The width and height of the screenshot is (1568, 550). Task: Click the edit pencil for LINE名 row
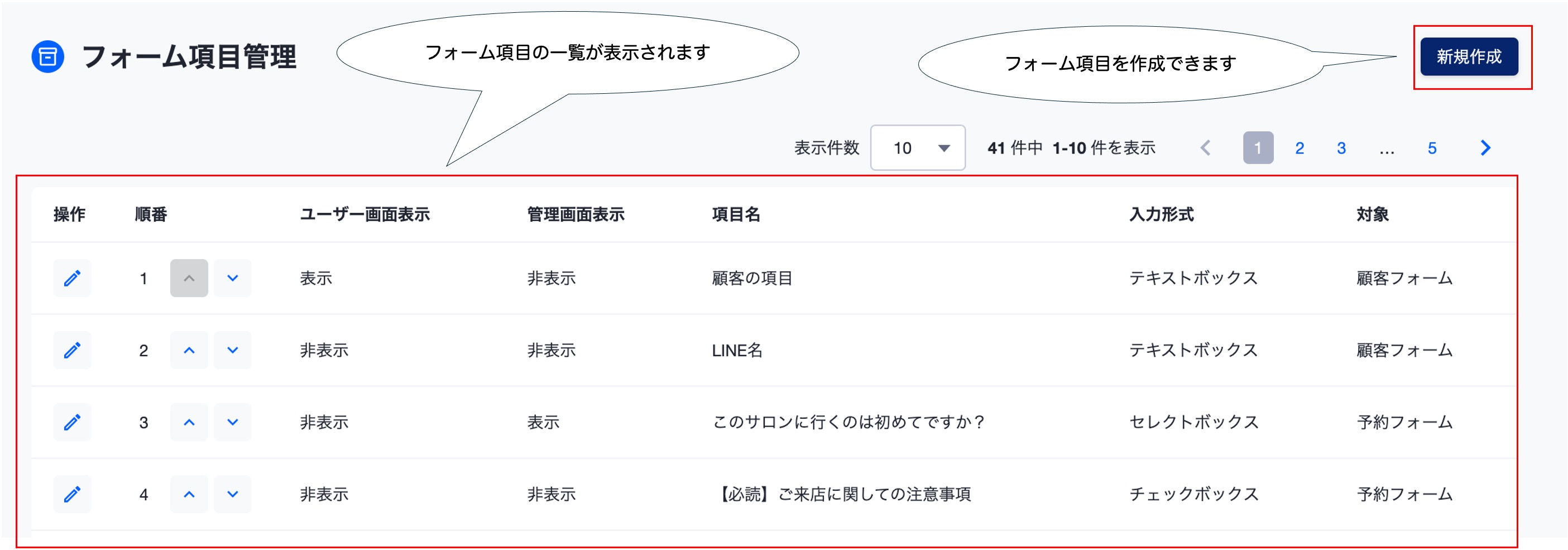point(72,350)
